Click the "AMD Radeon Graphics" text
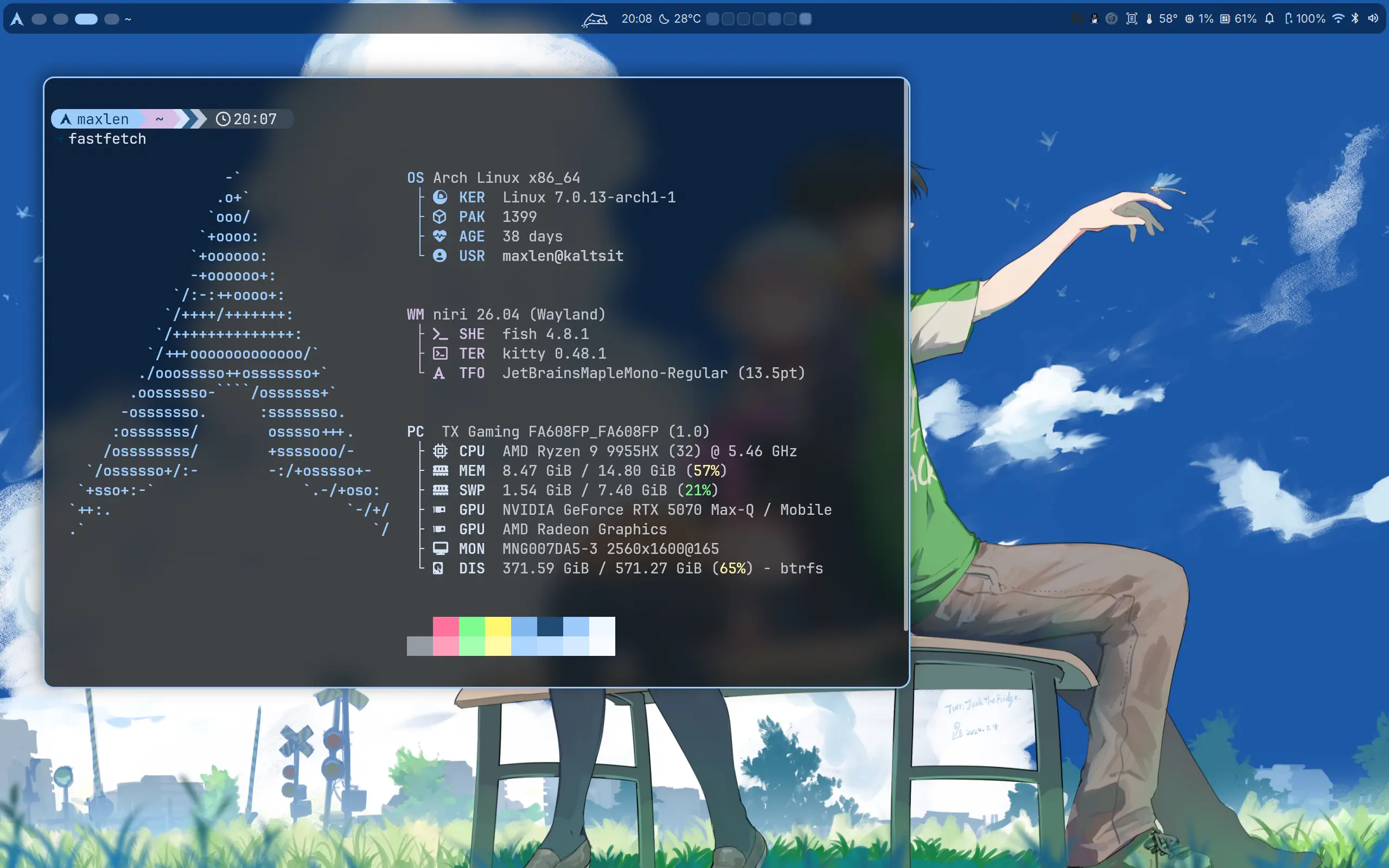This screenshot has width=1389, height=868. [584, 529]
